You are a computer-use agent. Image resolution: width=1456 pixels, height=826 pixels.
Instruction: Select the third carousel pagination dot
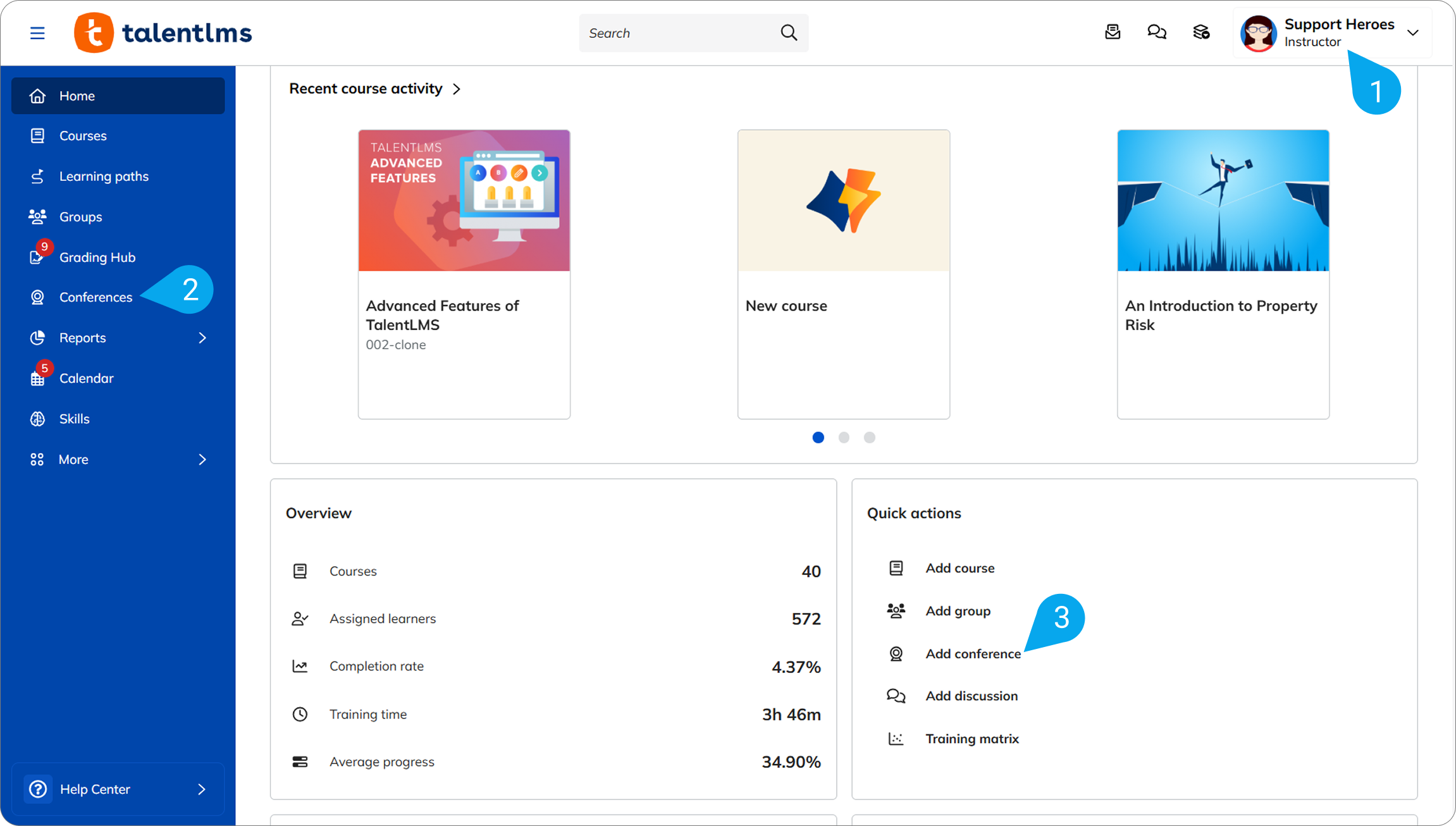tap(870, 438)
